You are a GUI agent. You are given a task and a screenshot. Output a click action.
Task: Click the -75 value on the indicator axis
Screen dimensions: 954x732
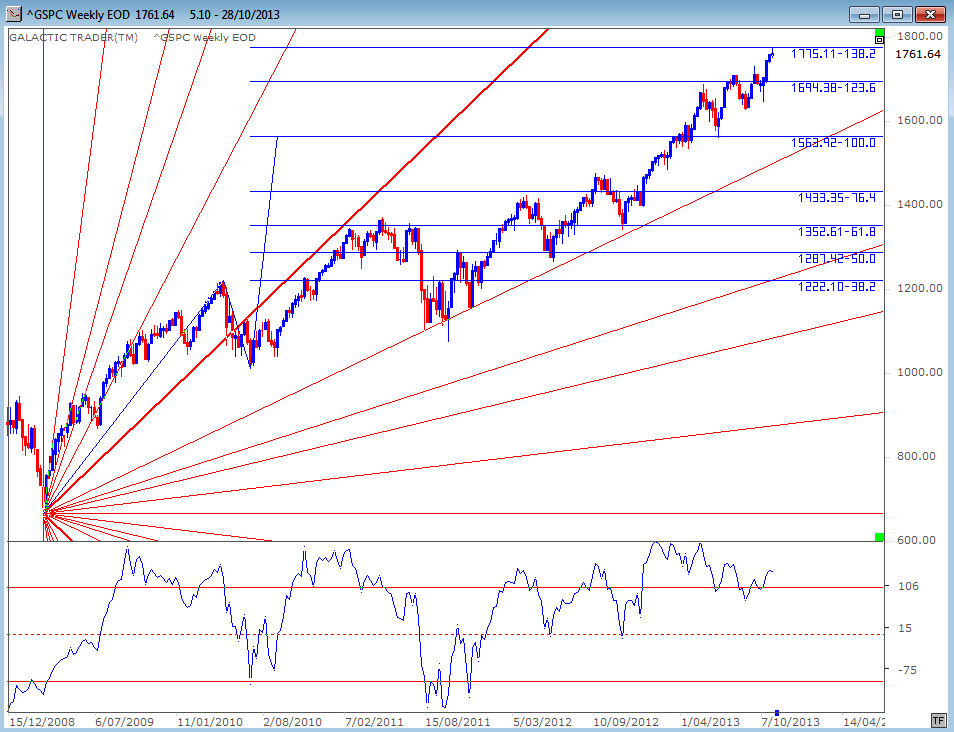click(x=907, y=670)
